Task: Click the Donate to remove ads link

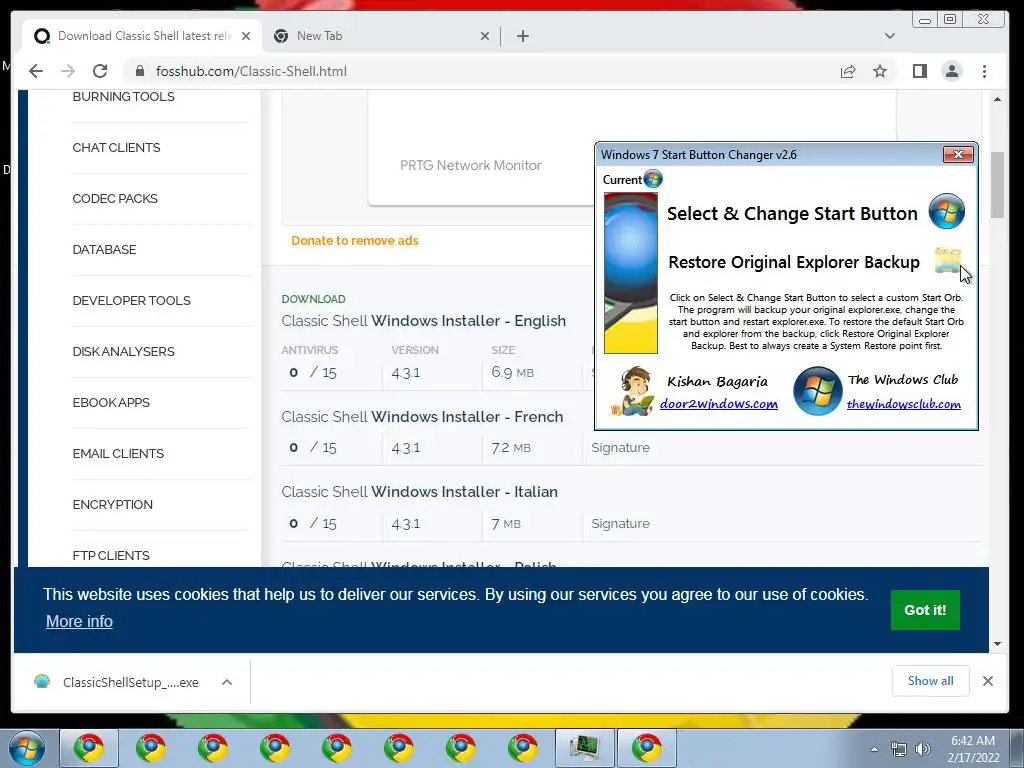Action: (355, 240)
